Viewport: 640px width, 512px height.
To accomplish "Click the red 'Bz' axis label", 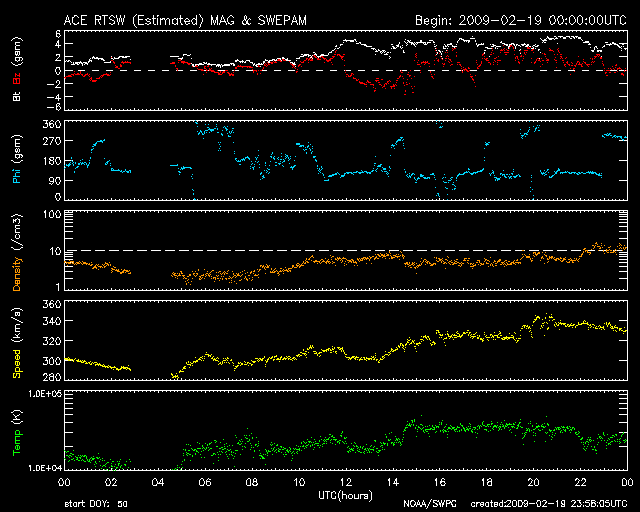I will coord(17,78).
